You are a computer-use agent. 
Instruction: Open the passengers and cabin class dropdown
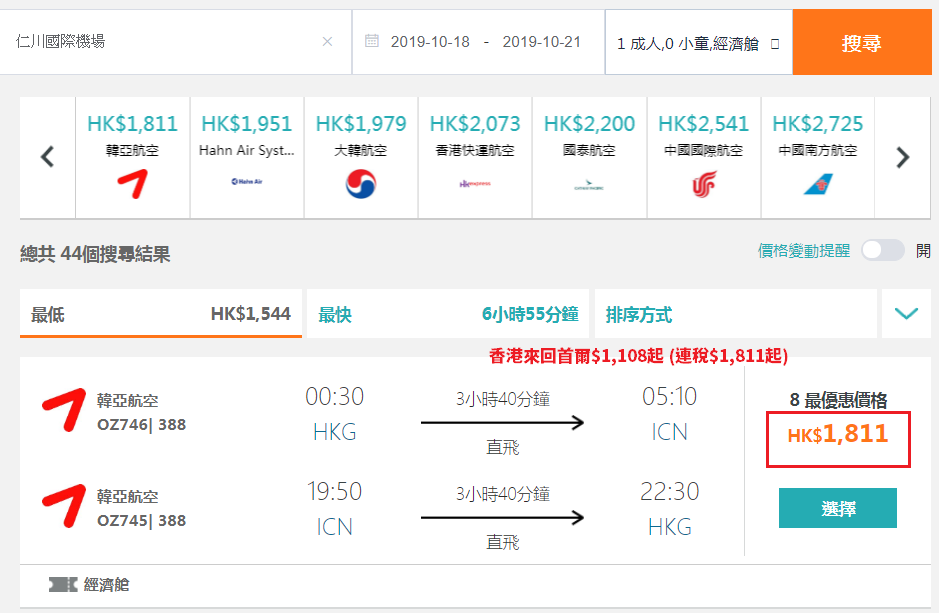coord(698,43)
